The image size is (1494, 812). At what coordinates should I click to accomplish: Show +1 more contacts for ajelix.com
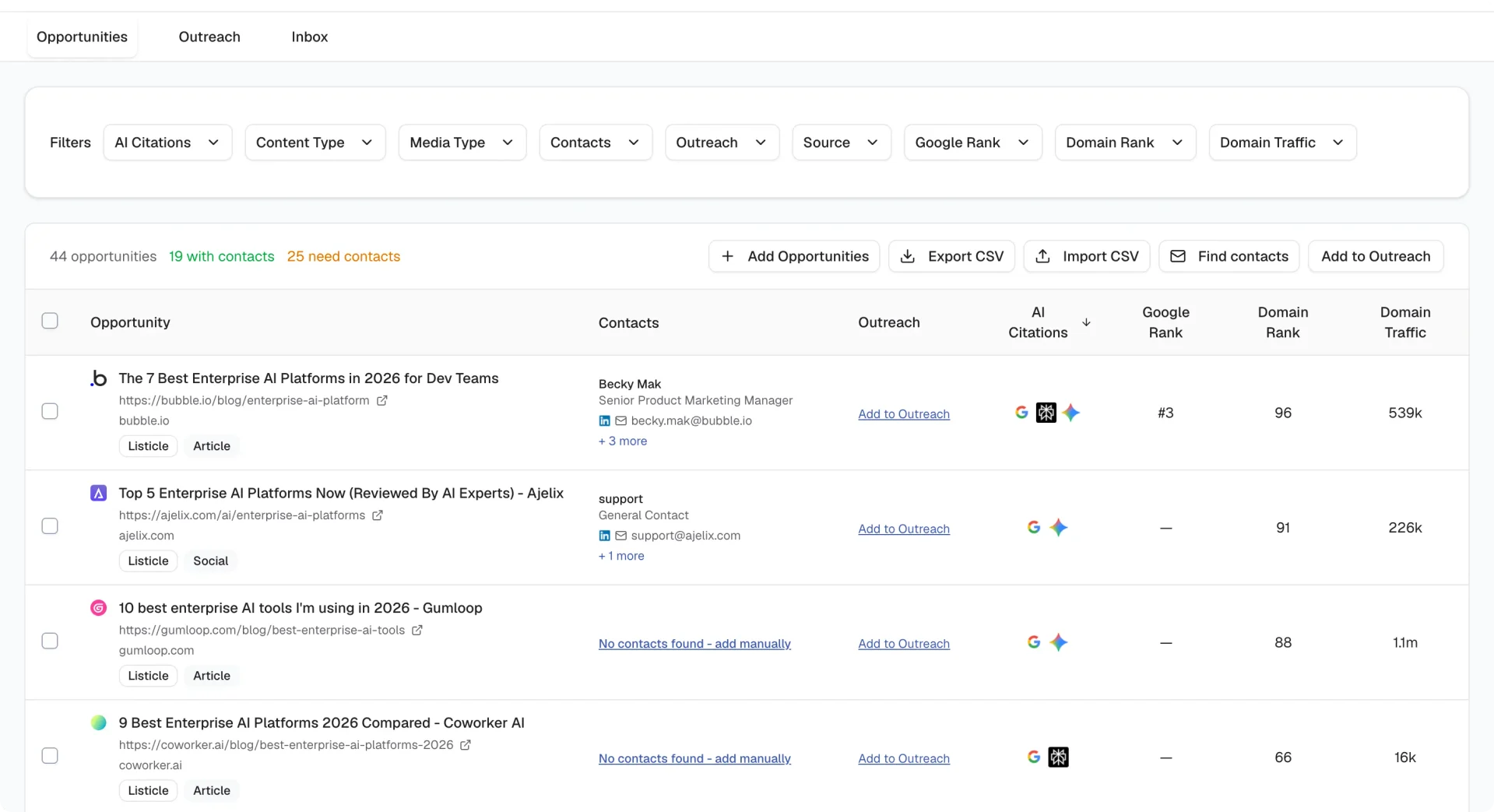point(621,556)
